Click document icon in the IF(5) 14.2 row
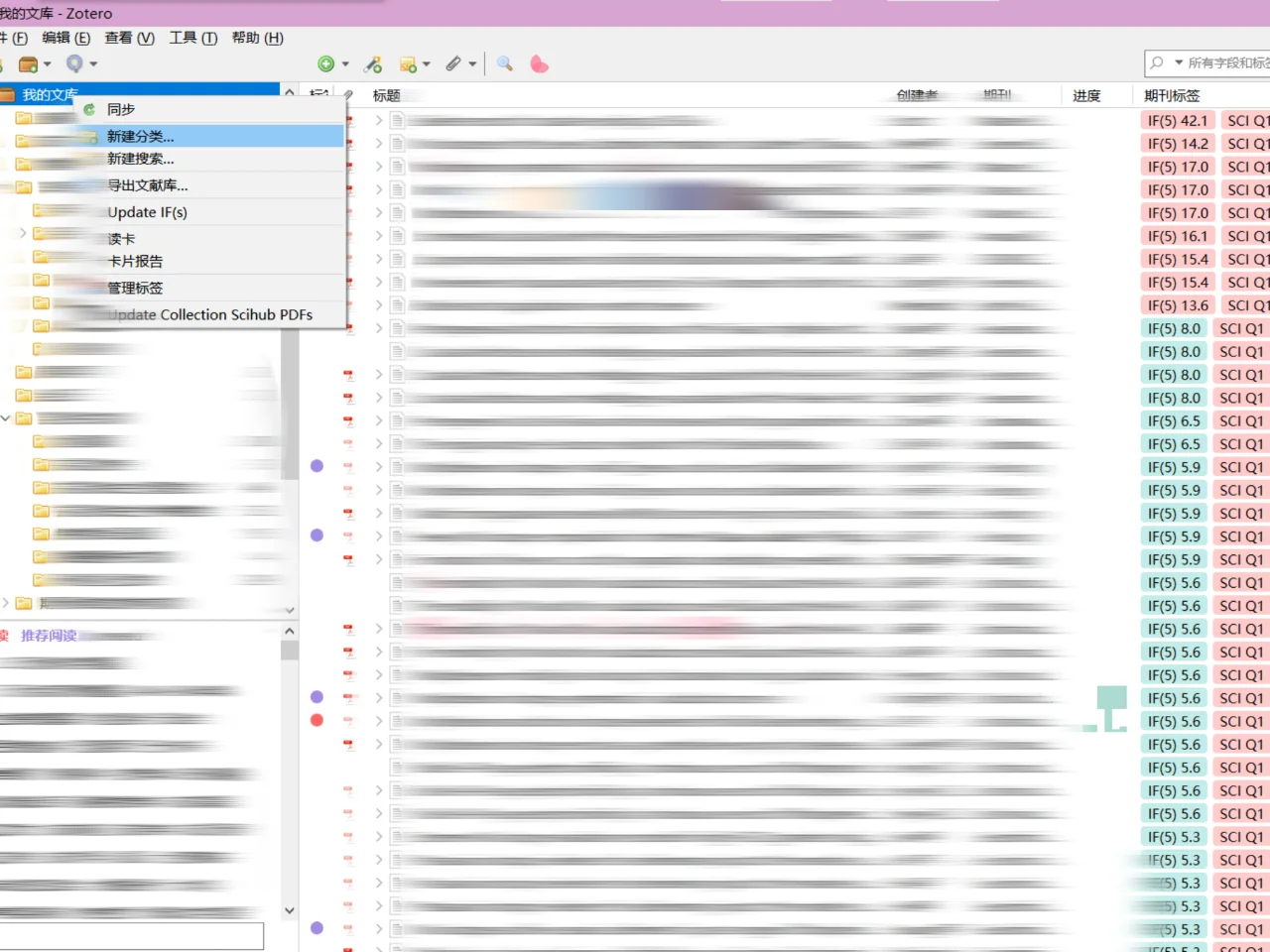 pyautogui.click(x=397, y=143)
